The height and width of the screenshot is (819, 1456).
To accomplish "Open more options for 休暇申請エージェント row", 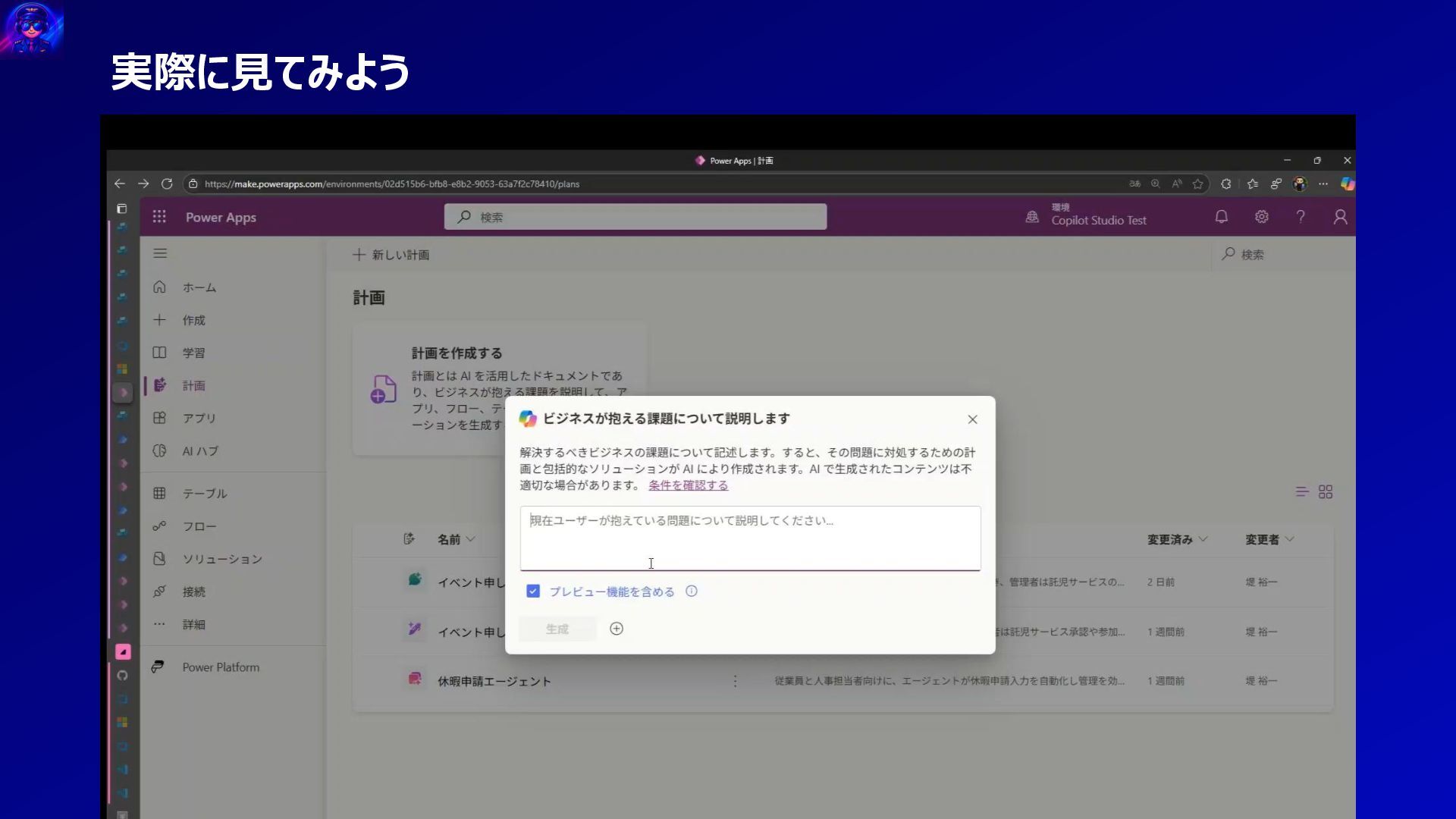I will (735, 681).
